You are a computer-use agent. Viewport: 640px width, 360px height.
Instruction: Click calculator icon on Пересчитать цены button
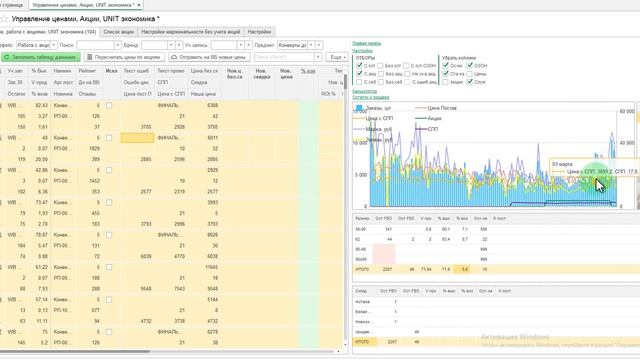click(x=90, y=57)
